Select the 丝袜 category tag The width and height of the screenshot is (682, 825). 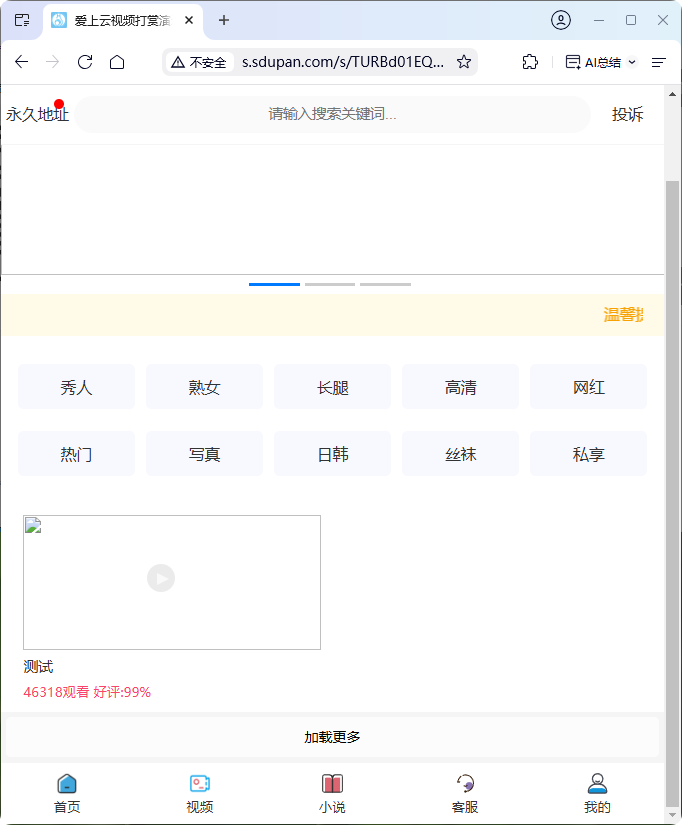point(460,454)
